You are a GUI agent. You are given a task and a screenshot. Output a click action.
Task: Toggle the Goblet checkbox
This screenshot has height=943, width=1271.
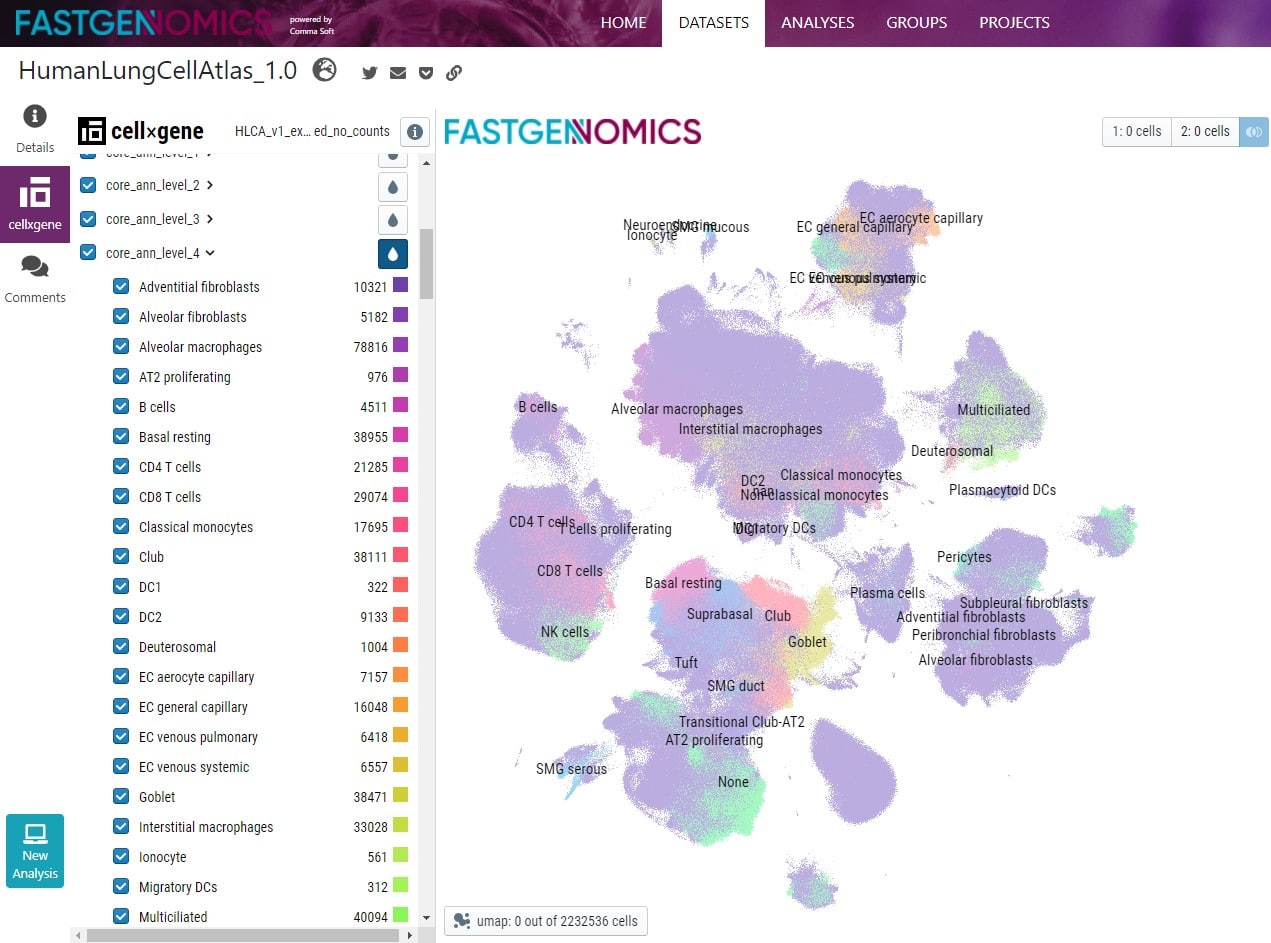121,797
